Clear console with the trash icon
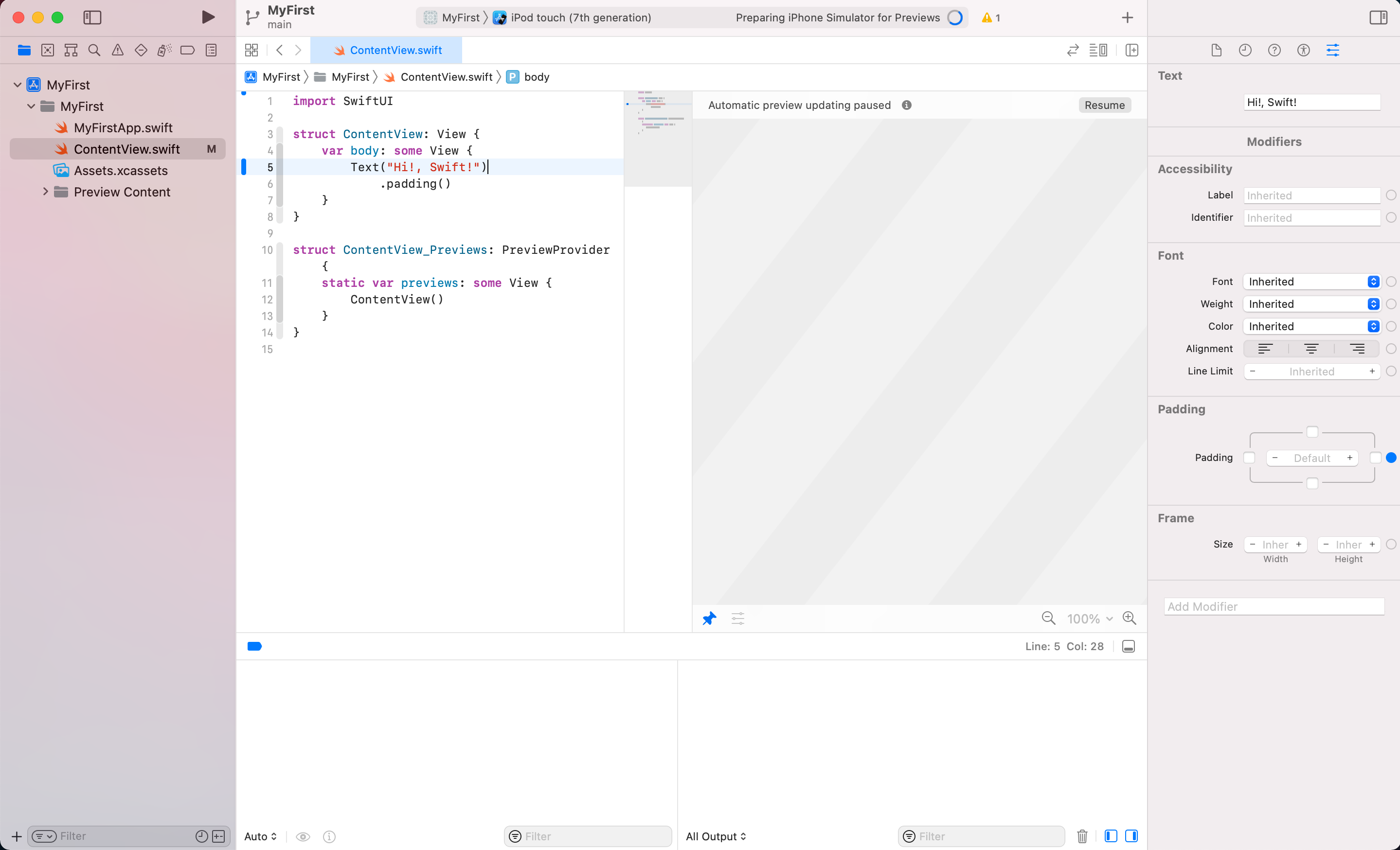This screenshot has height=850, width=1400. (x=1082, y=836)
